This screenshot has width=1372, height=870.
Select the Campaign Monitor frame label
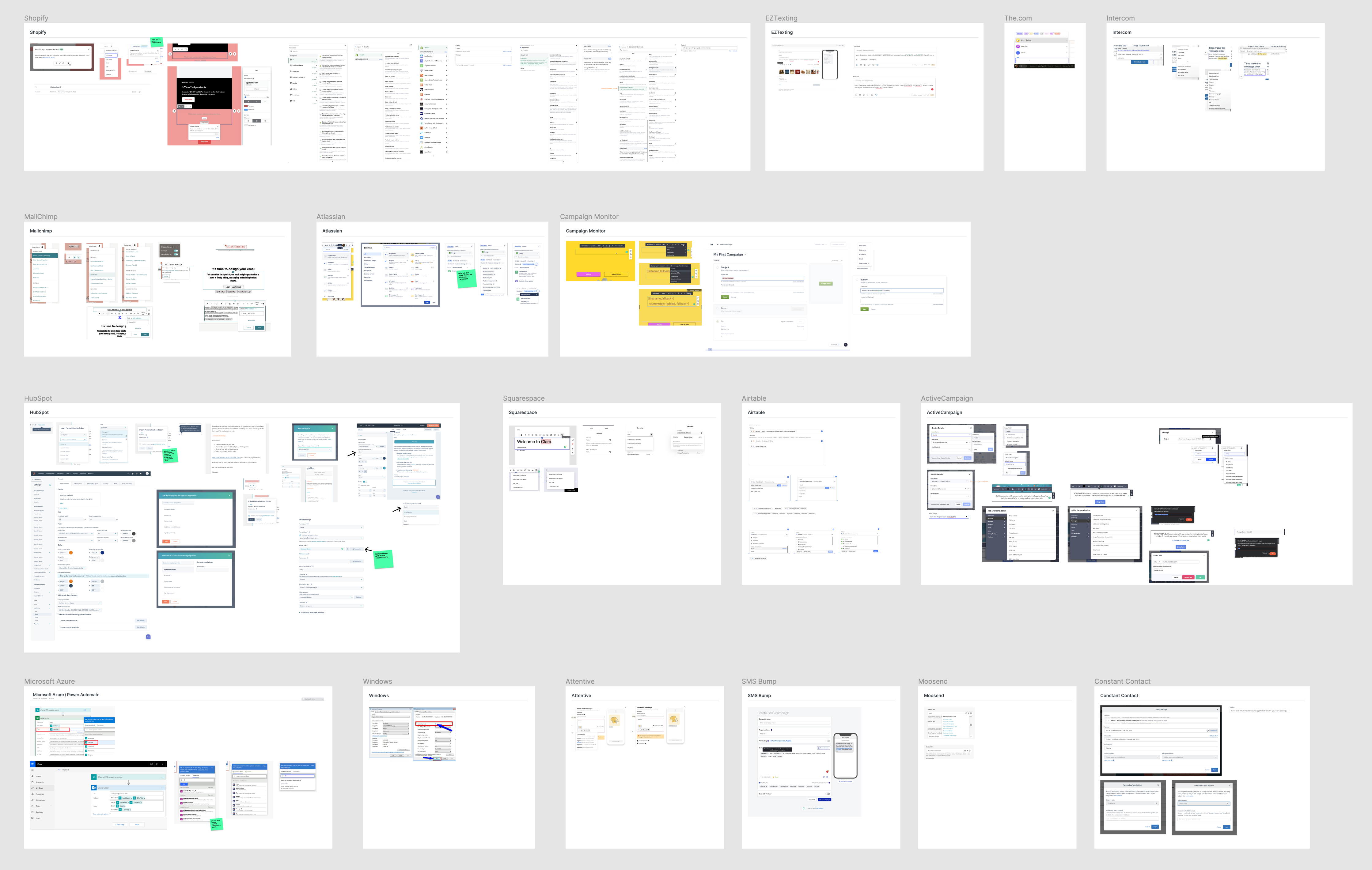pyautogui.click(x=589, y=217)
